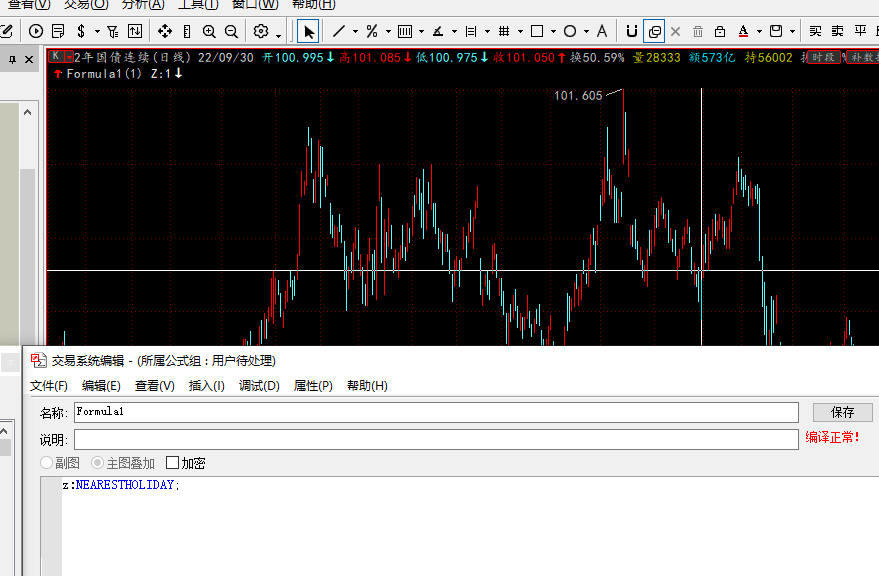Click the red underlined A color icon
Screen dimensions: 879x576
pyautogui.click(x=743, y=31)
